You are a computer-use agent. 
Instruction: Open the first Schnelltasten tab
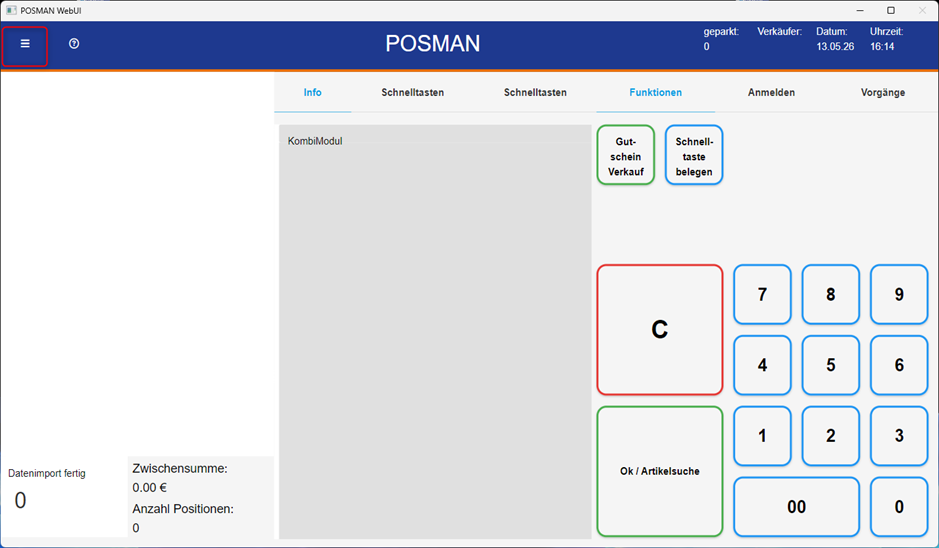pos(413,92)
